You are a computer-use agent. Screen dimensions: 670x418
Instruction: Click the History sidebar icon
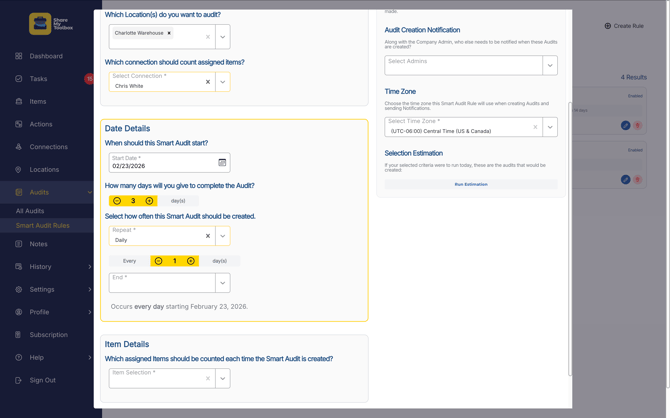click(x=18, y=267)
